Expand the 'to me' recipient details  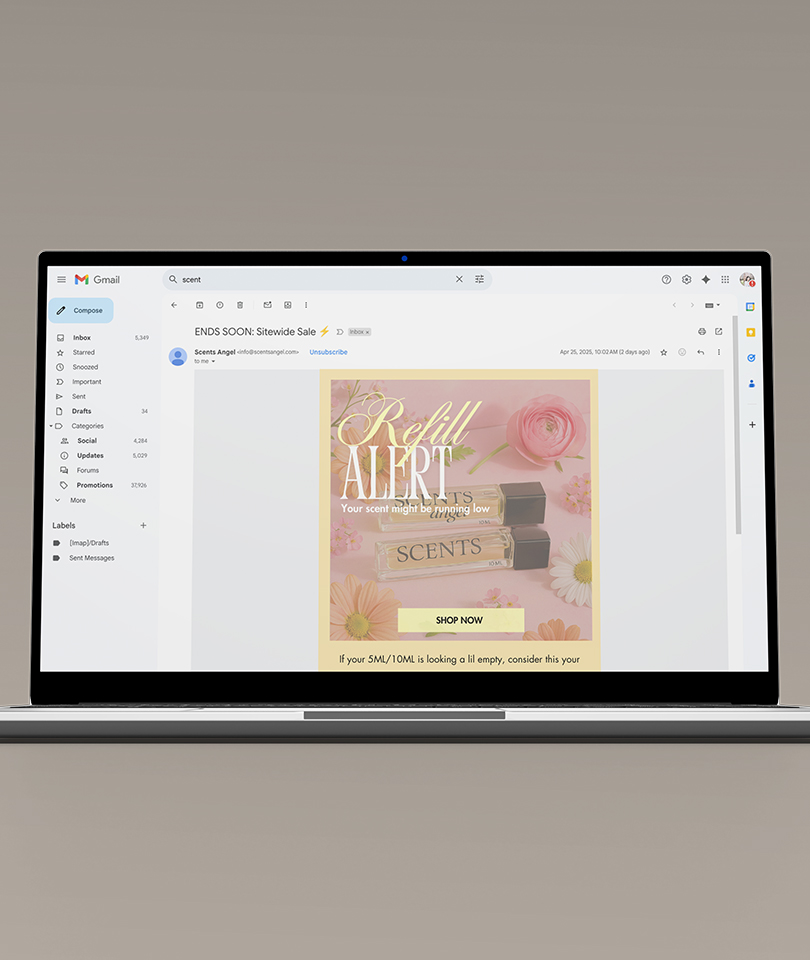[x=213, y=361]
